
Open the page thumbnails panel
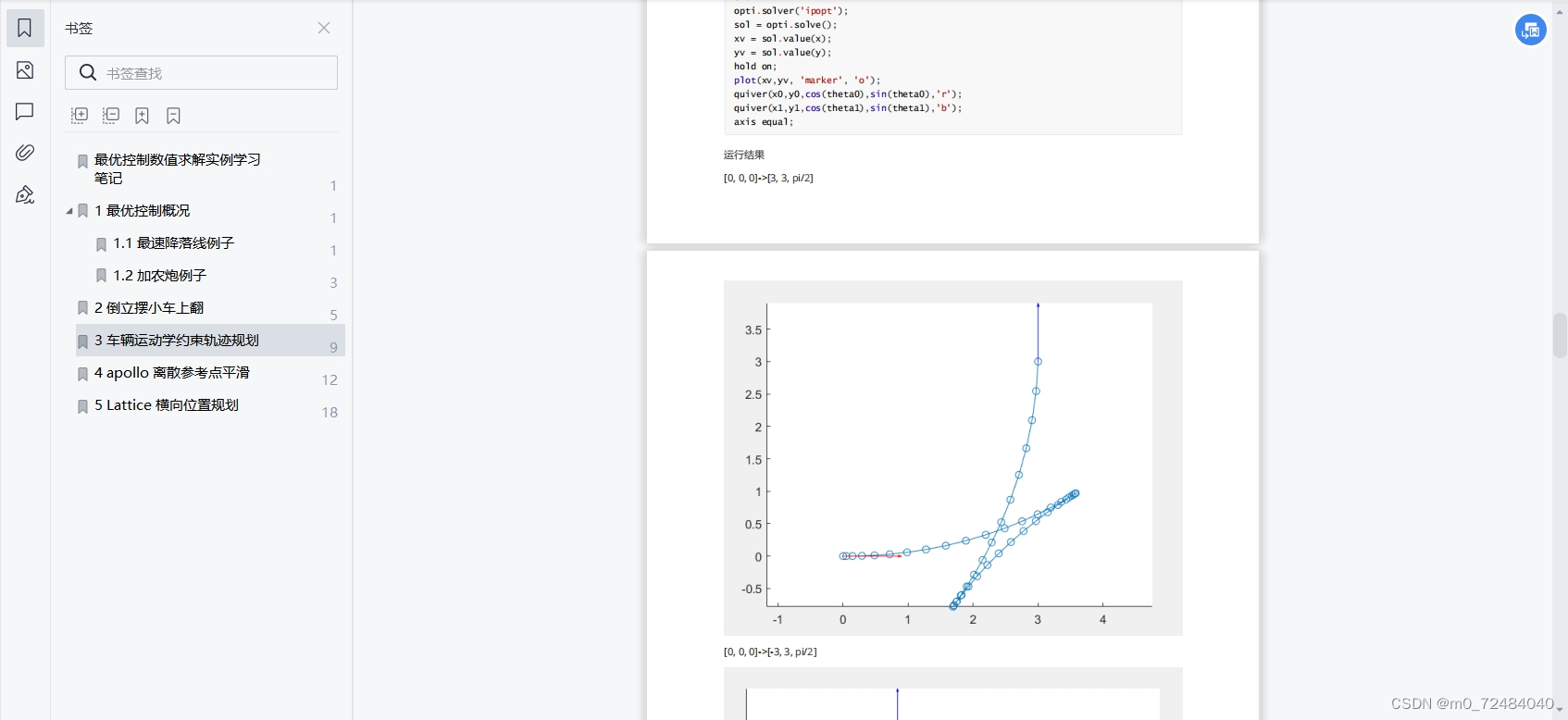(x=25, y=70)
